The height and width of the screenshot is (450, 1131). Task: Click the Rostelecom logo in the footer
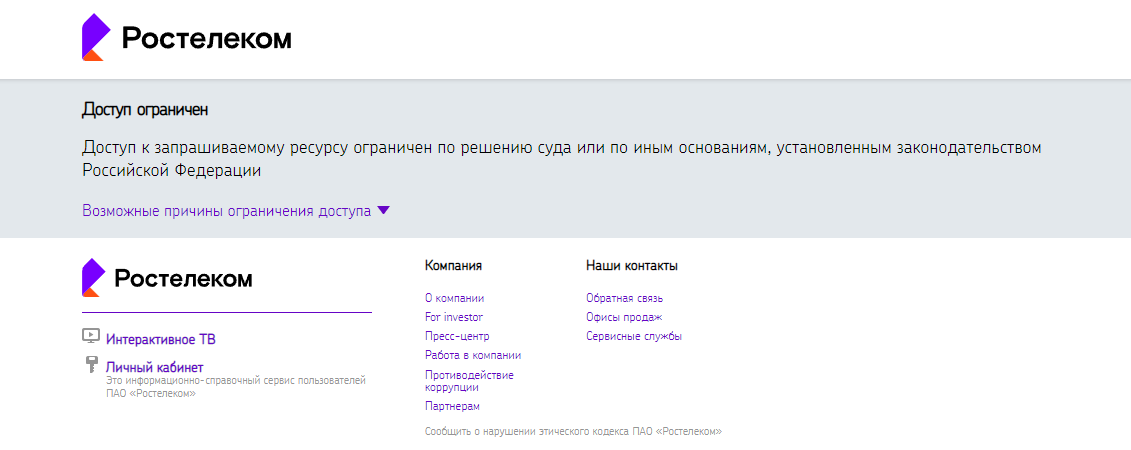167,278
